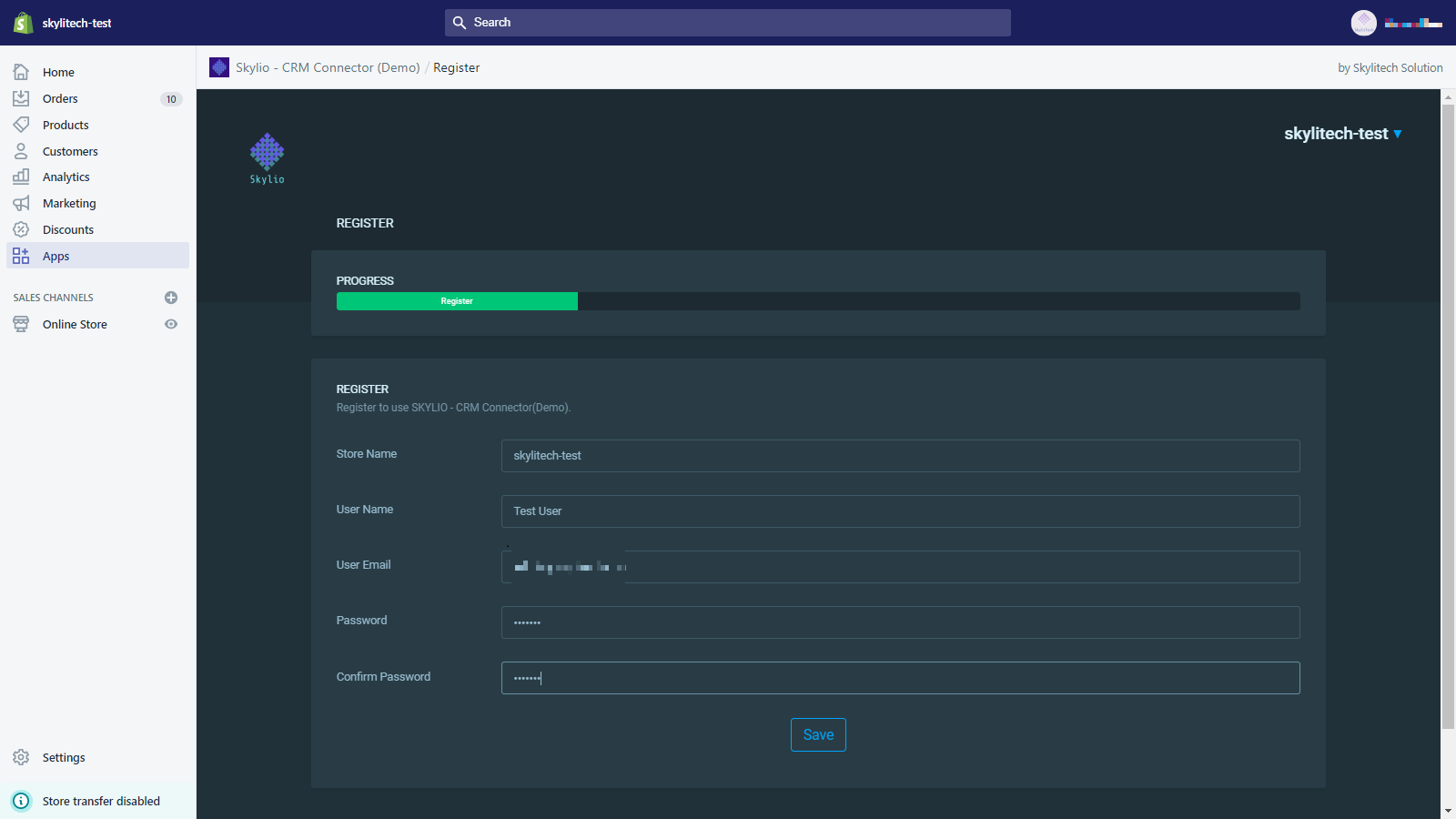
Task: Add a sales channel with plus icon
Action: (x=171, y=298)
